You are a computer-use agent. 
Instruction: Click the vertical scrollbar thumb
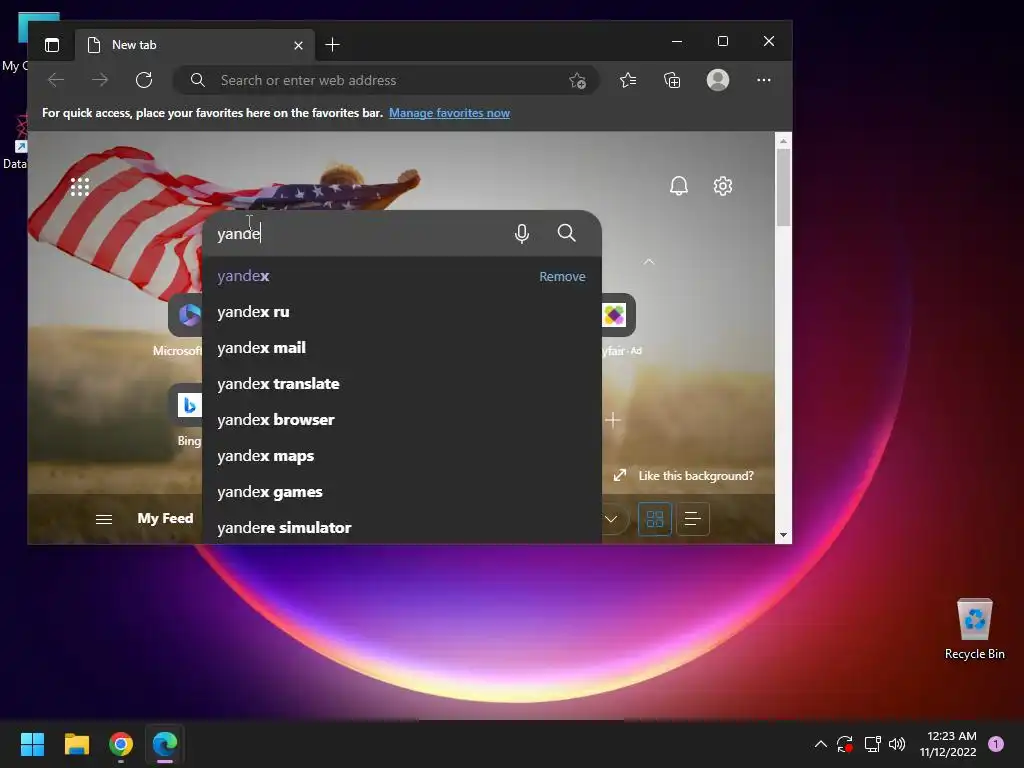[783, 187]
